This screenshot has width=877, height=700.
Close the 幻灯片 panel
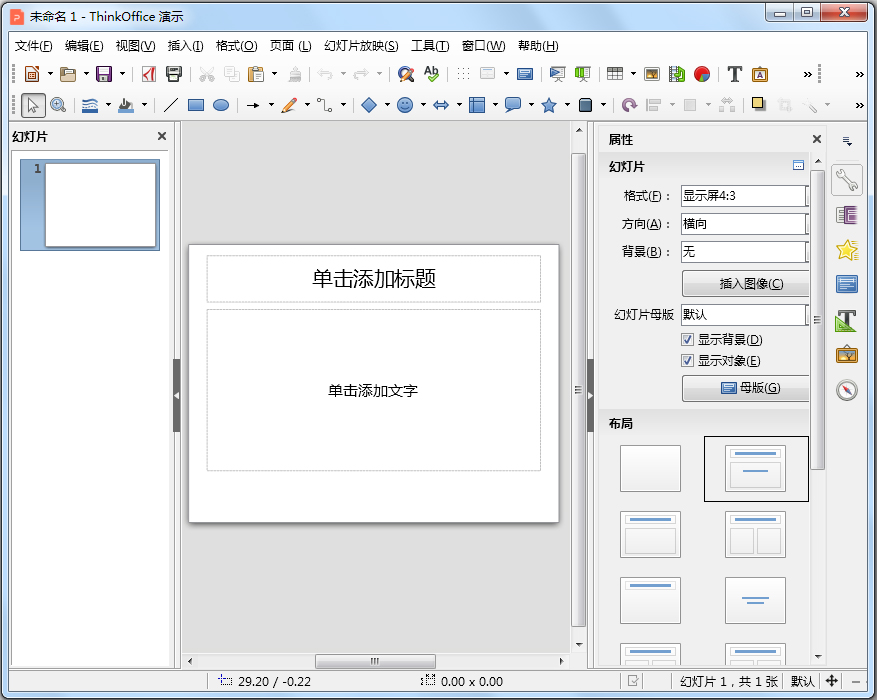[x=162, y=136]
